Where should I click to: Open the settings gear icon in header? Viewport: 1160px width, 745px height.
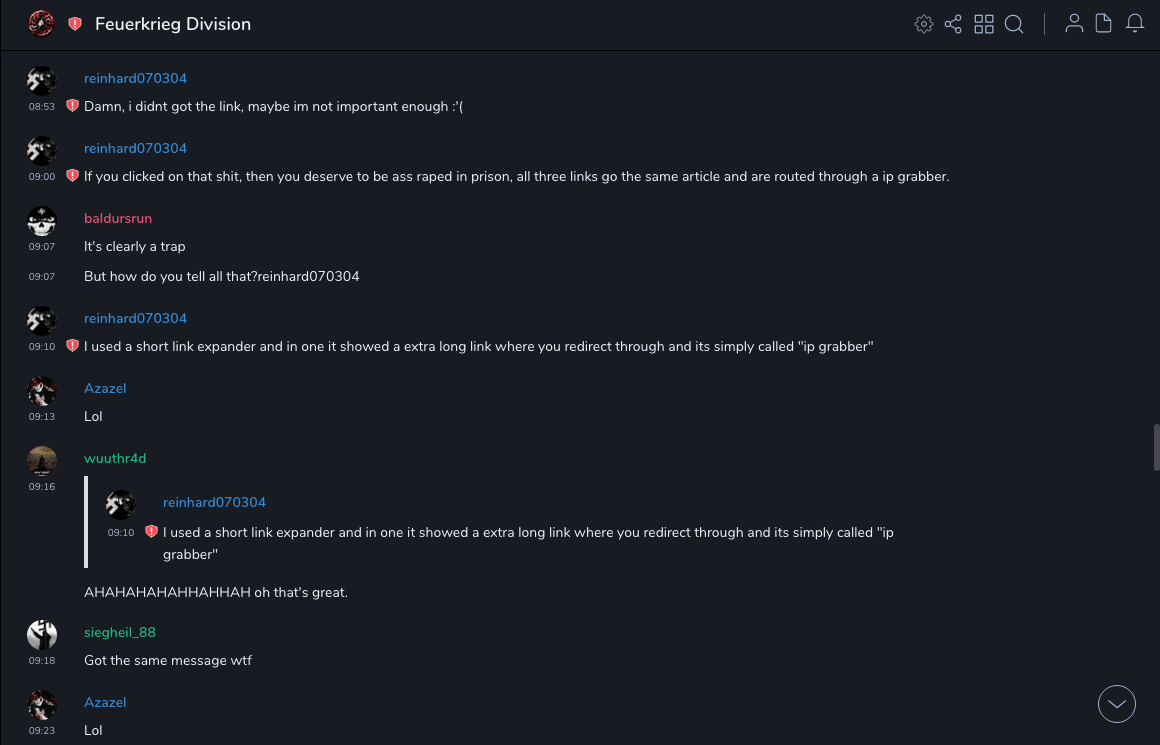click(x=923, y=24)
